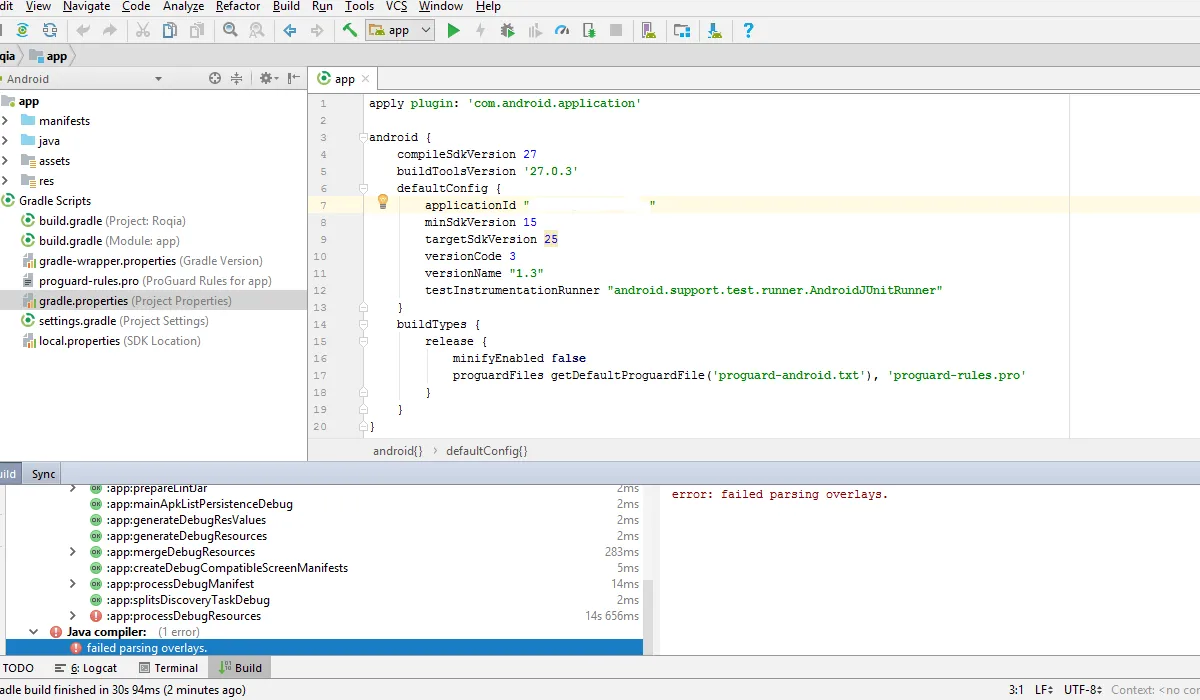The height and width of the screenshot is (700, 1200).
Task: Open the project panel gear settings
Action: coord(267,79)
